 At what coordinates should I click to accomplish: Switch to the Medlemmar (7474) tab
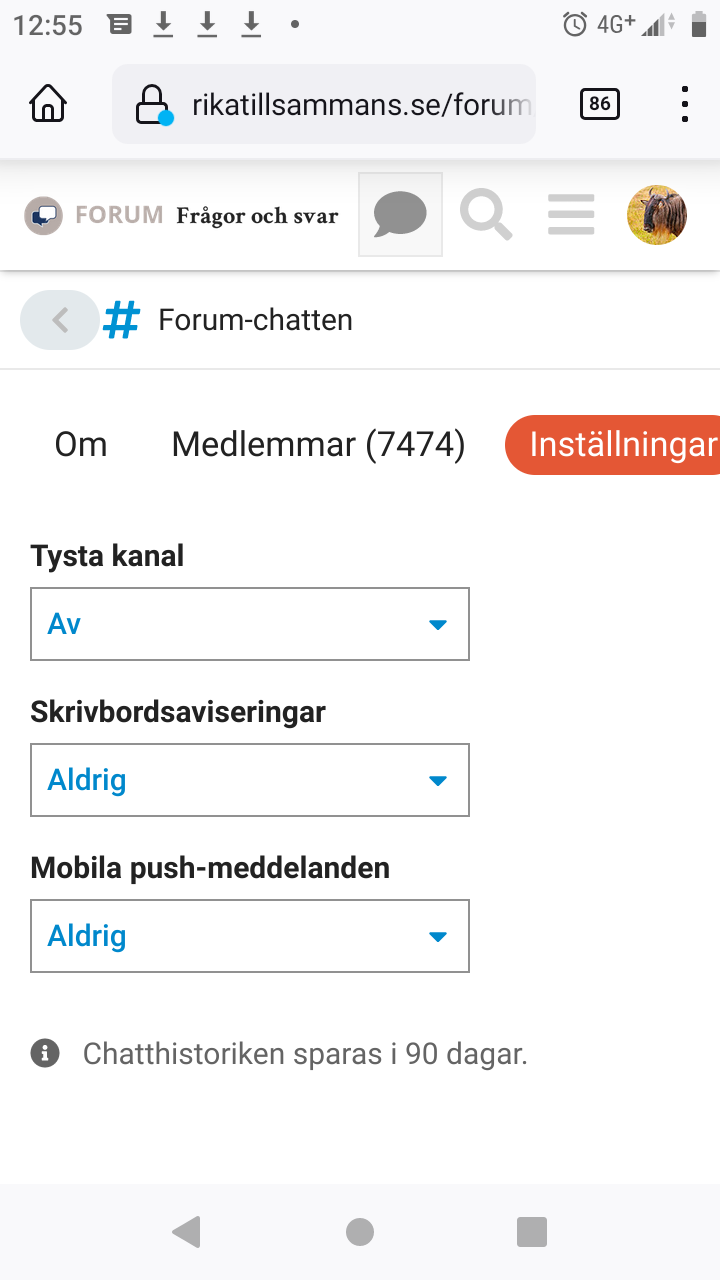(318, 444)
